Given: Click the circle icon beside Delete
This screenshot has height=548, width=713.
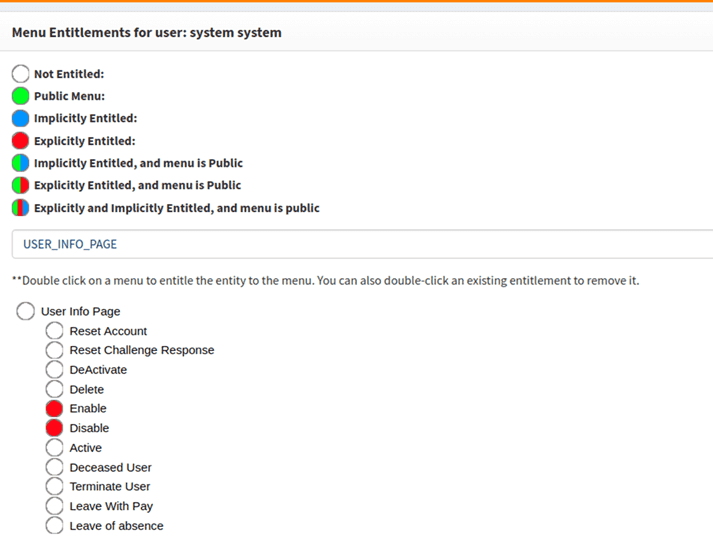Looking at the screenshot, I should [x=55, y=389].
